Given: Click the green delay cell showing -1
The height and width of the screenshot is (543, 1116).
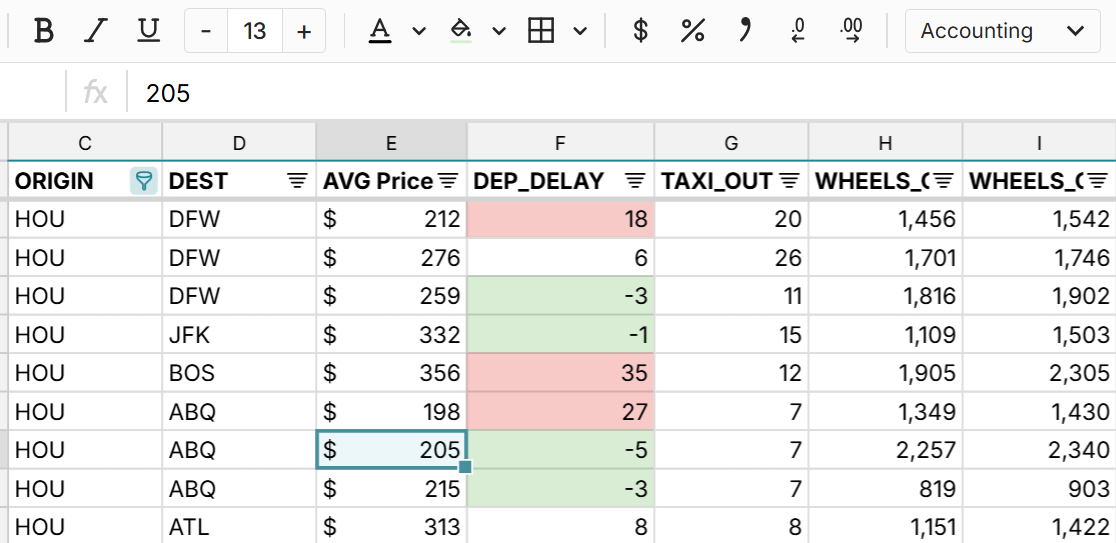Looking at the screenshot, I should (x=560, y=334).
